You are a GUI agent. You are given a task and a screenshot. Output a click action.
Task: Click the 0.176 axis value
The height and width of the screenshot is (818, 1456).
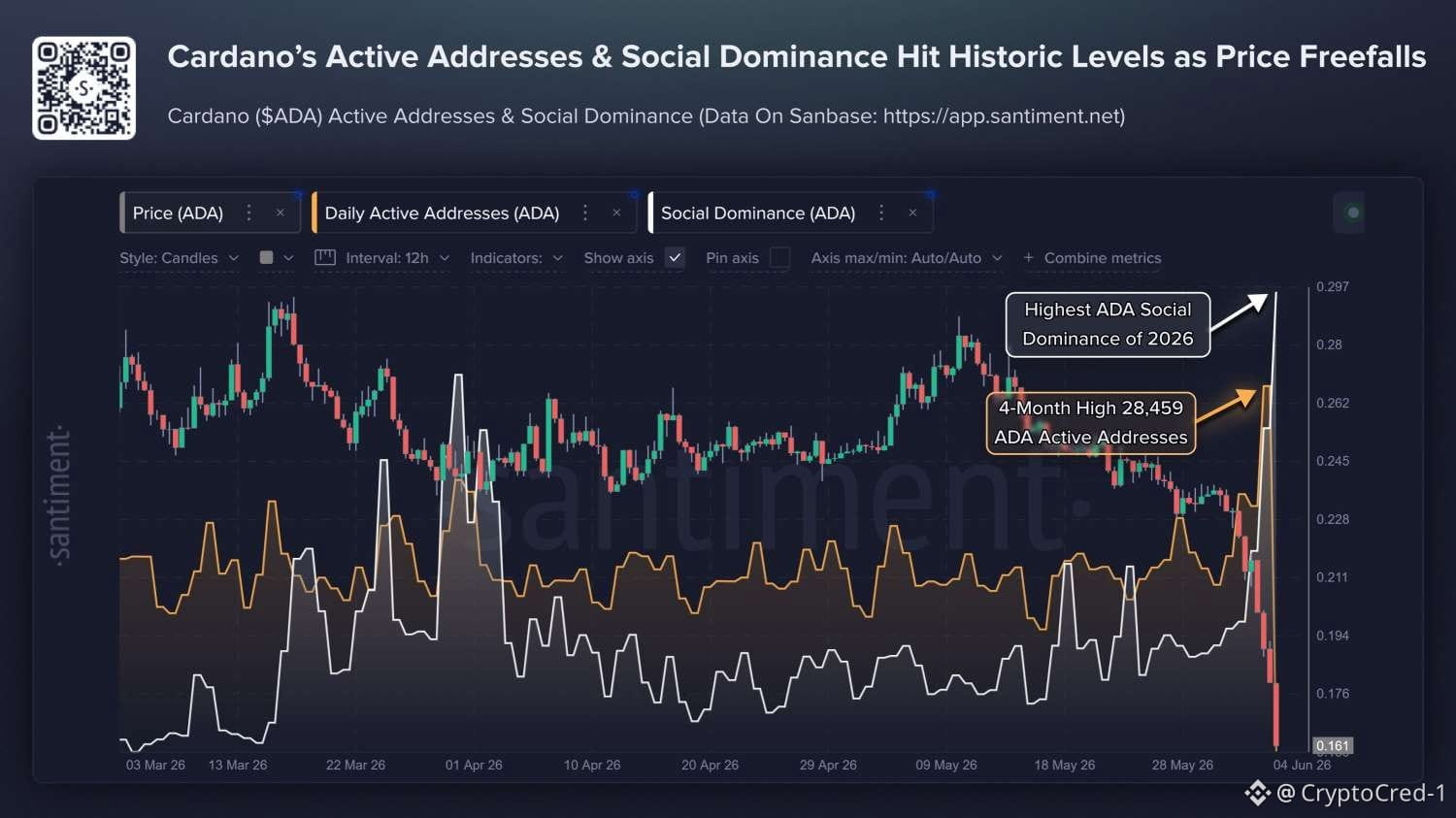coord(1333,694)
